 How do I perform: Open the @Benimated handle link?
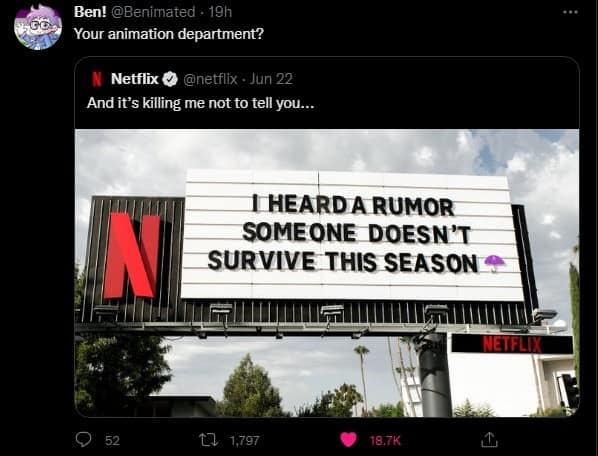coord(153,12)
